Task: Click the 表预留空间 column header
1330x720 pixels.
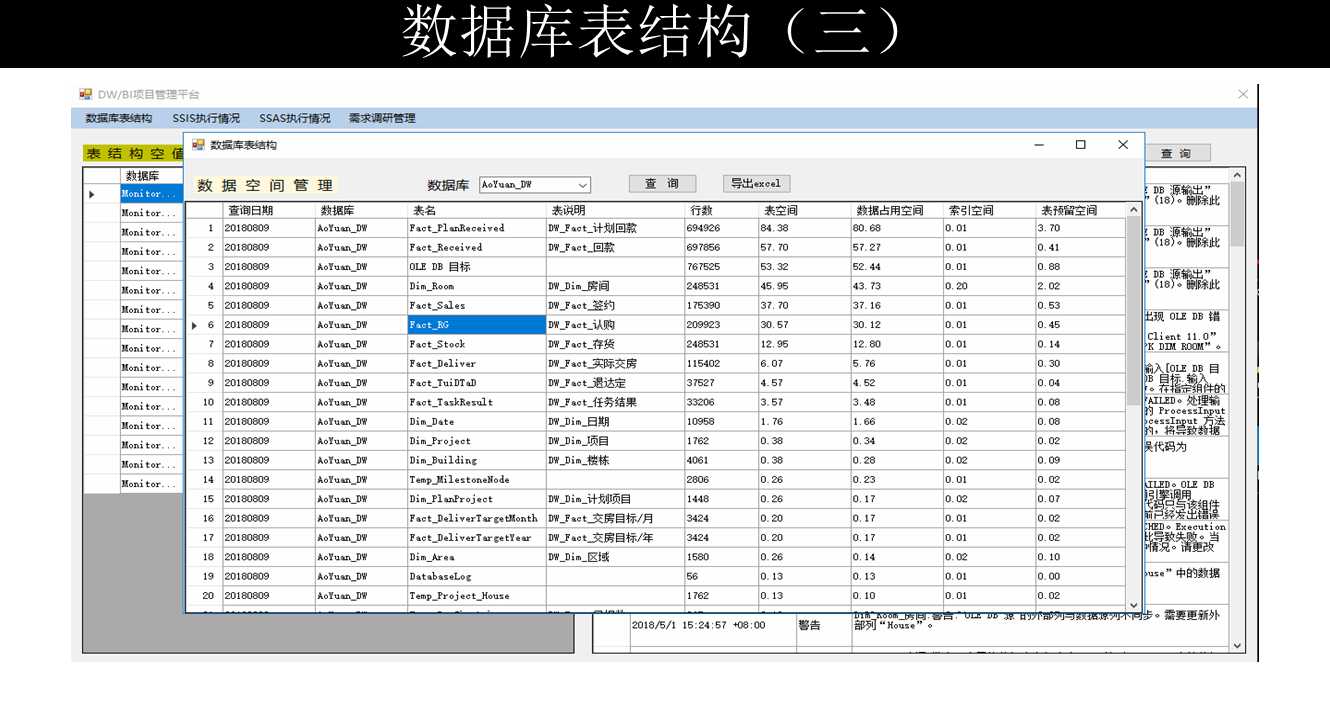Action: pyautogui.click(x=1080, y=210)
